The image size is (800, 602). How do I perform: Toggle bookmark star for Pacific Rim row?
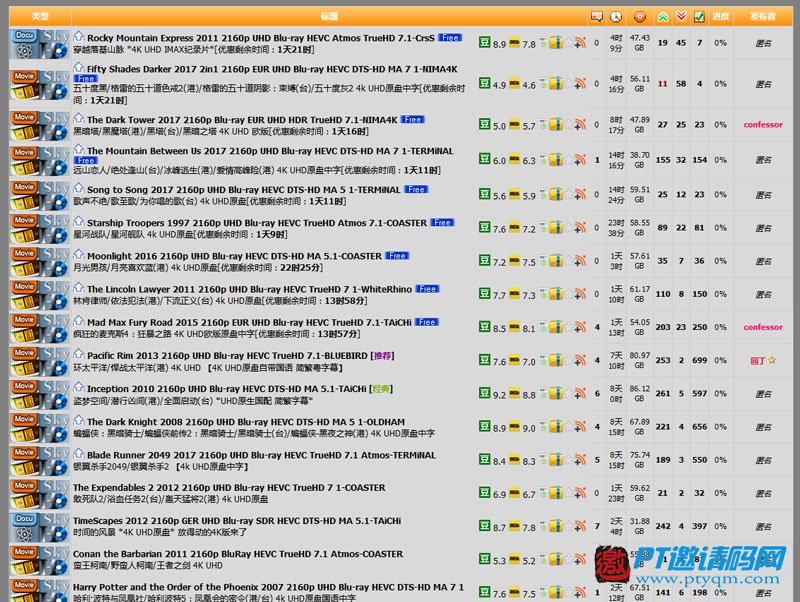click(568, 360)
